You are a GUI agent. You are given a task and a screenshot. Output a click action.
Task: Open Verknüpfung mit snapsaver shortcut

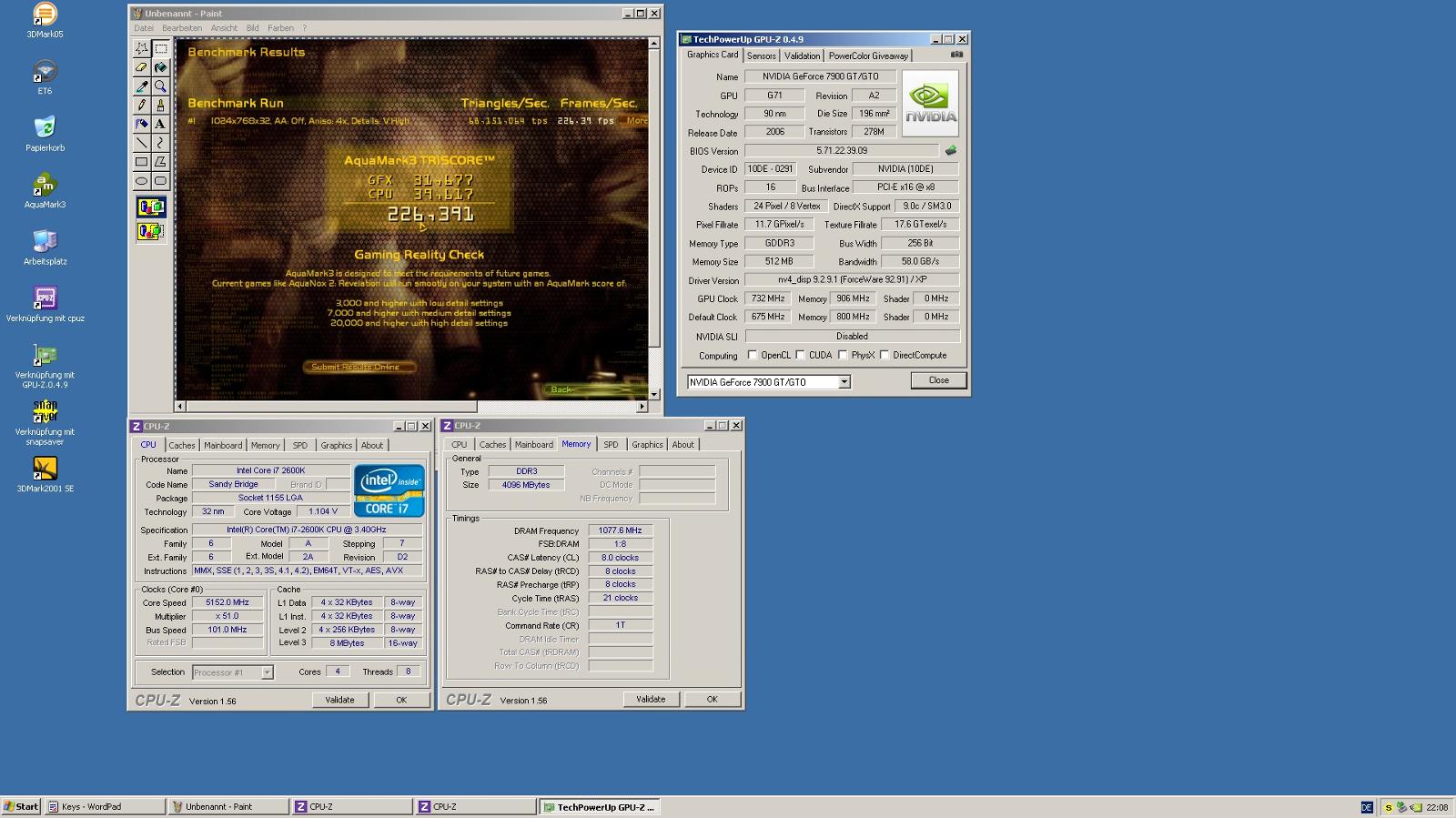pyautogui.click(x=45, y=422)
